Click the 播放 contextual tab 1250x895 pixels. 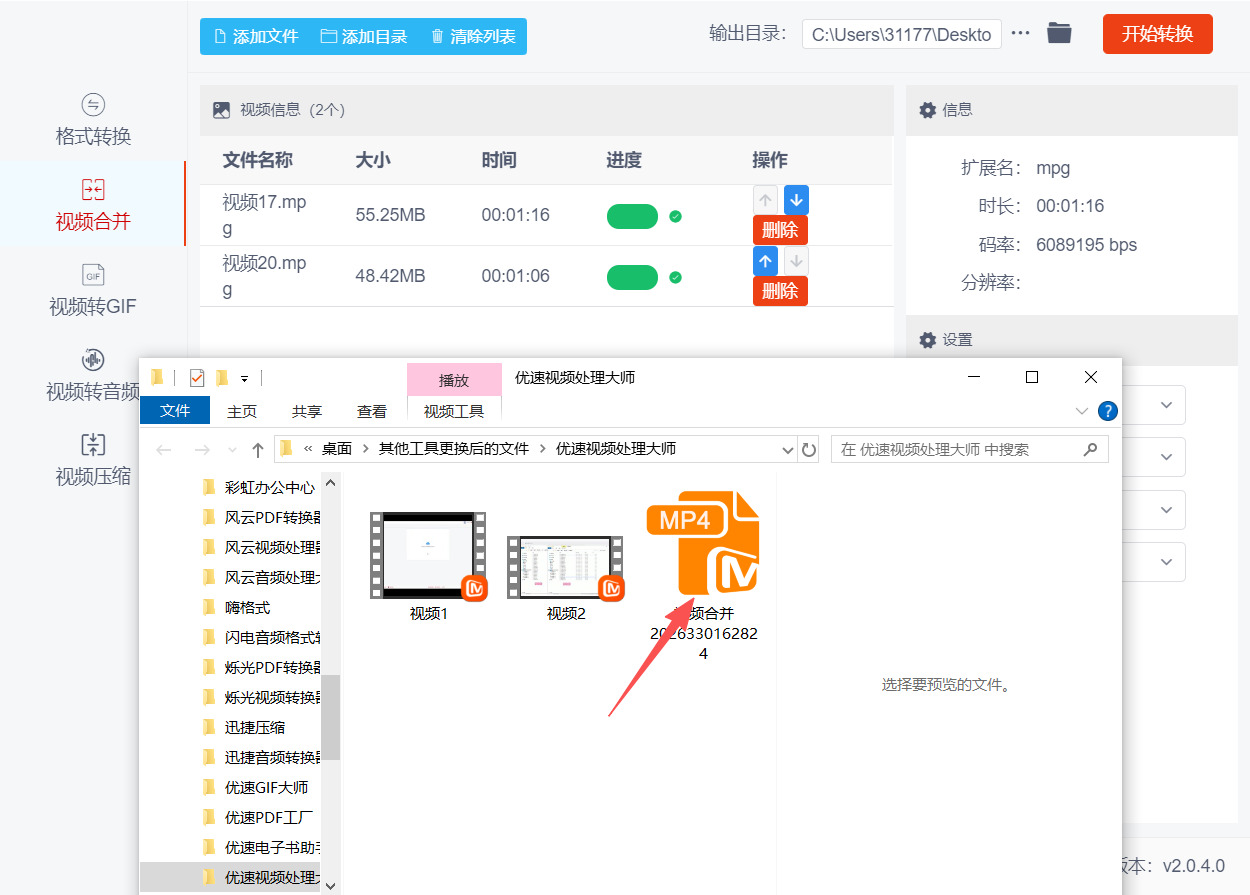454,380
